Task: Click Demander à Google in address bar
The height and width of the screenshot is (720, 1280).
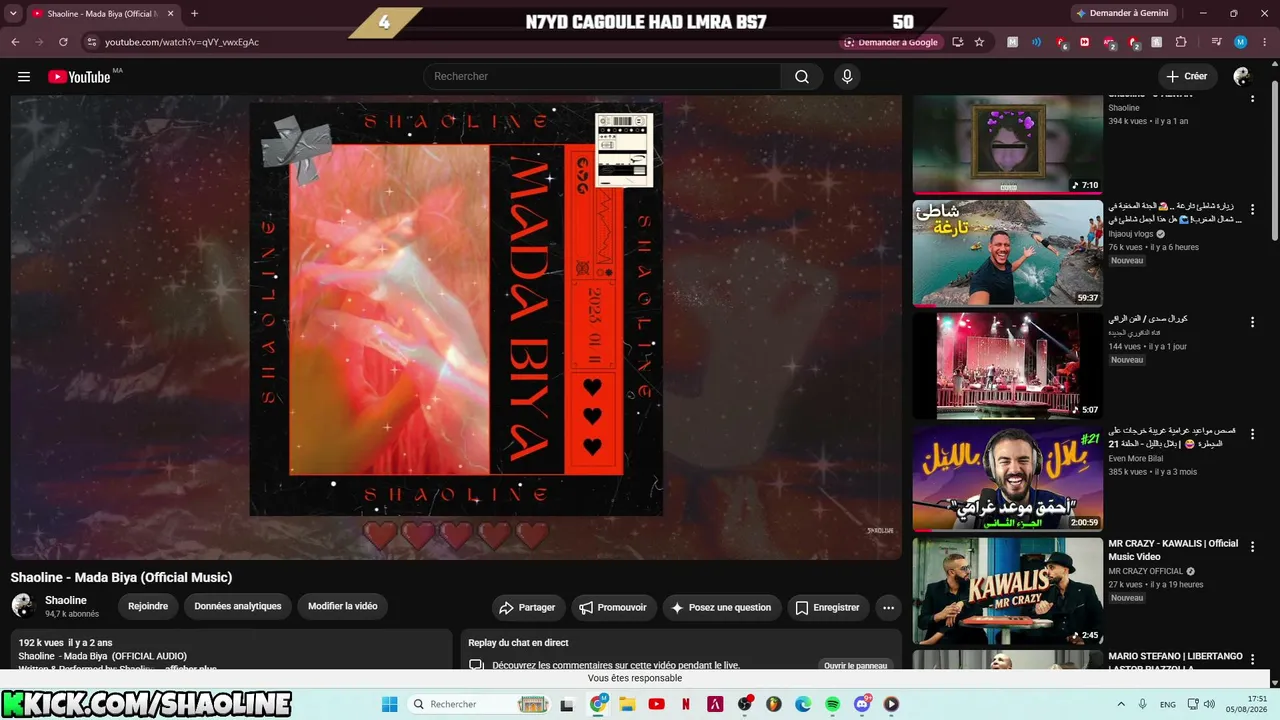Action: click(x=891, y=42)
